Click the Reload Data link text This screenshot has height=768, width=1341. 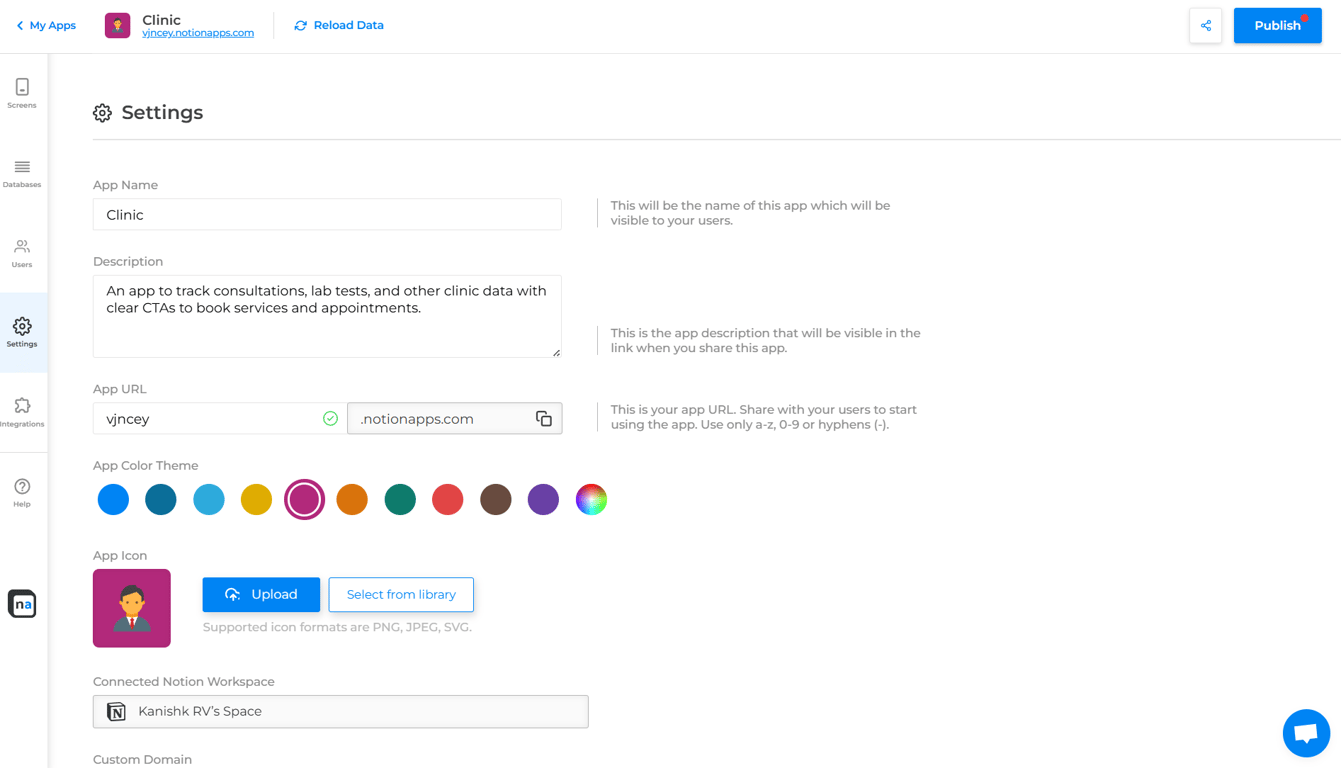(x=349, y=26)
